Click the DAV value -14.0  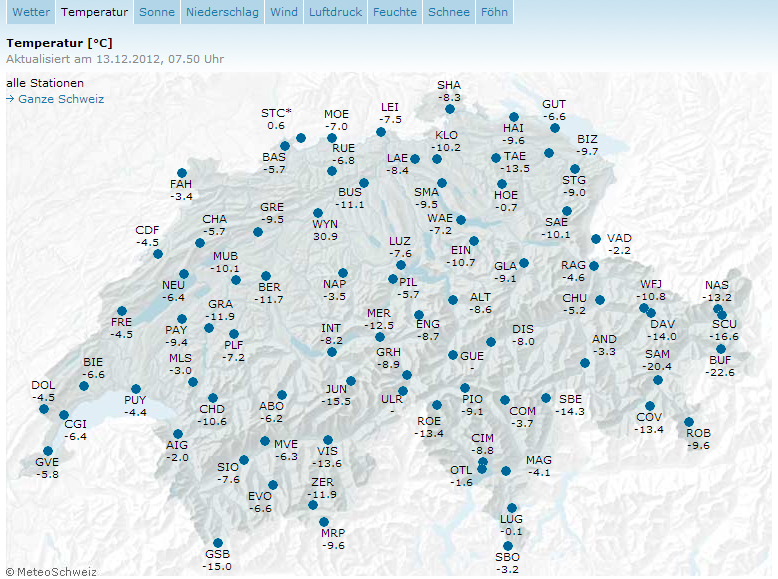pyautogui.click(x=661, y=337)
